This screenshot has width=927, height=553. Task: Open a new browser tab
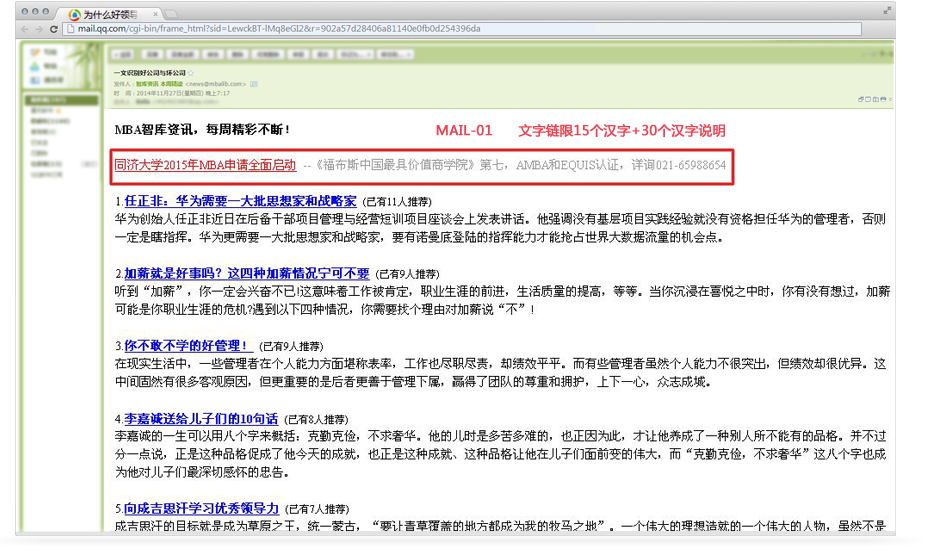(171, 13)
